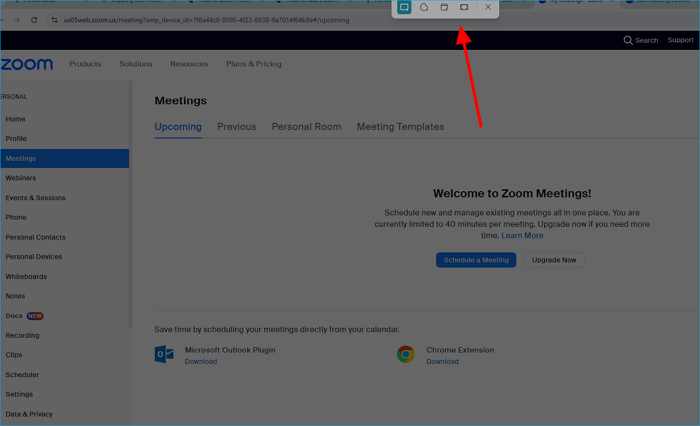The width and height of the screenshot is (700, 426).
Task: Expand the Products menu
Action: pyautogui.click(x=85, y=64)
